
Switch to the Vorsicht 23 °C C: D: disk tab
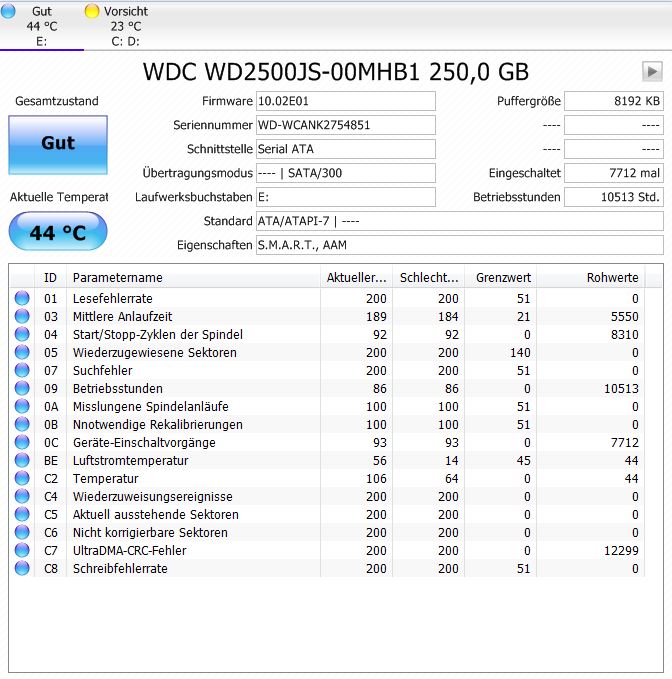(x=126, y=26)
